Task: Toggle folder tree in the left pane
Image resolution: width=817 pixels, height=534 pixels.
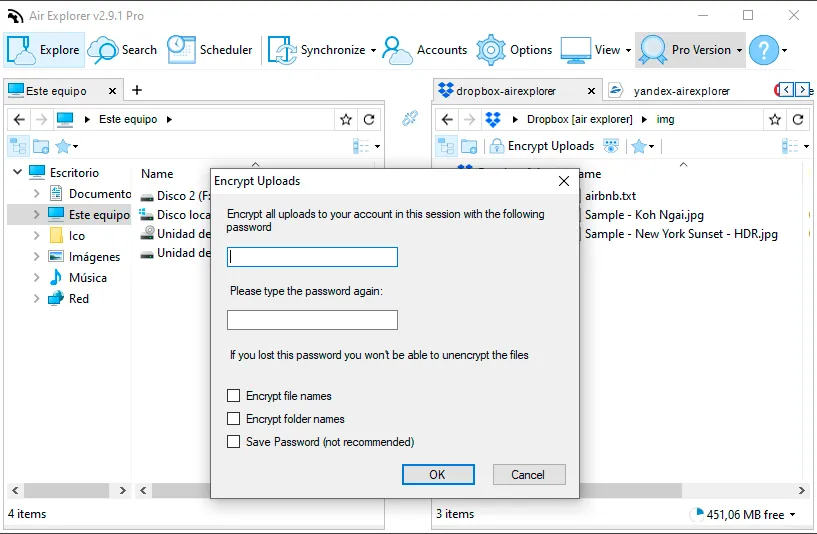Action: tap(18, 146)
